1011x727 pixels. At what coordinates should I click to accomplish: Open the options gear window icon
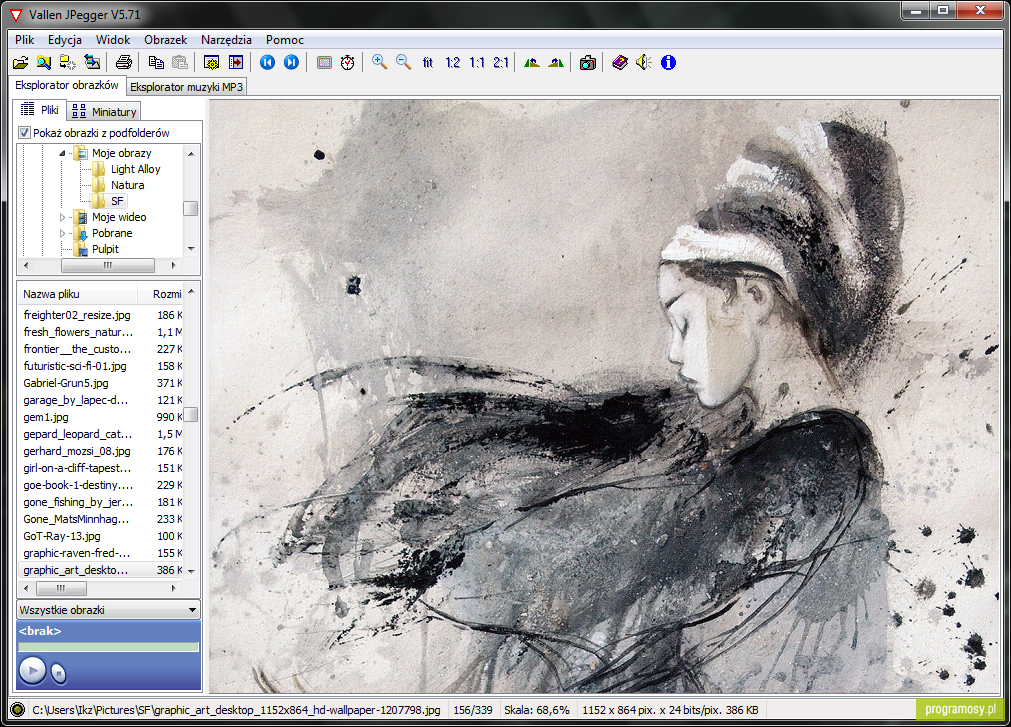(x=211, y=63)
